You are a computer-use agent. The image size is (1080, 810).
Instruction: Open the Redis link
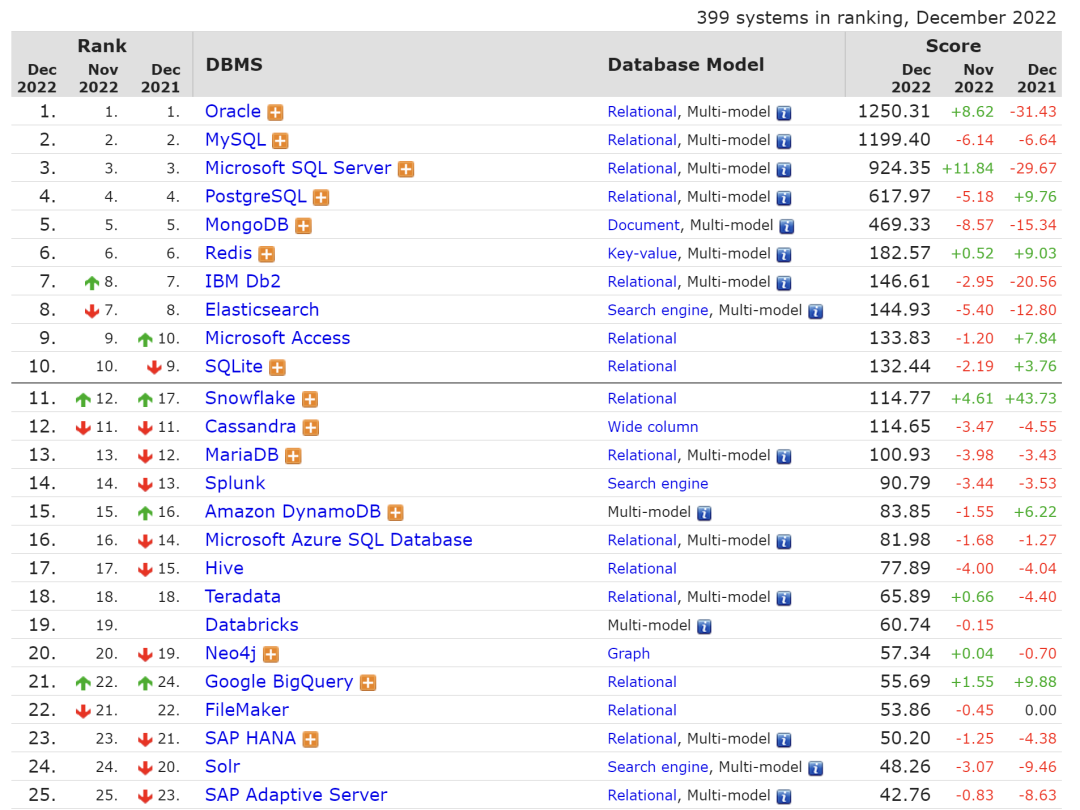pyautogui.click(x=229, y=253)
